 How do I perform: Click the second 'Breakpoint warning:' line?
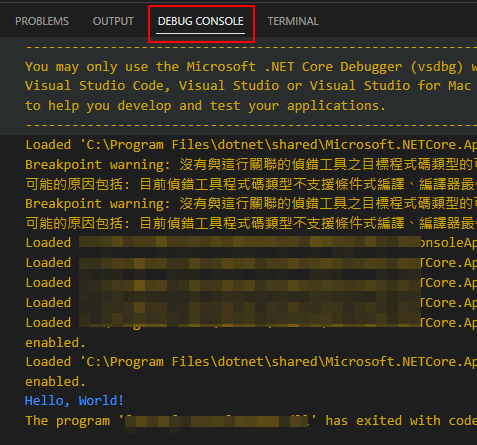pyautogui.click(x=251, y=203)
